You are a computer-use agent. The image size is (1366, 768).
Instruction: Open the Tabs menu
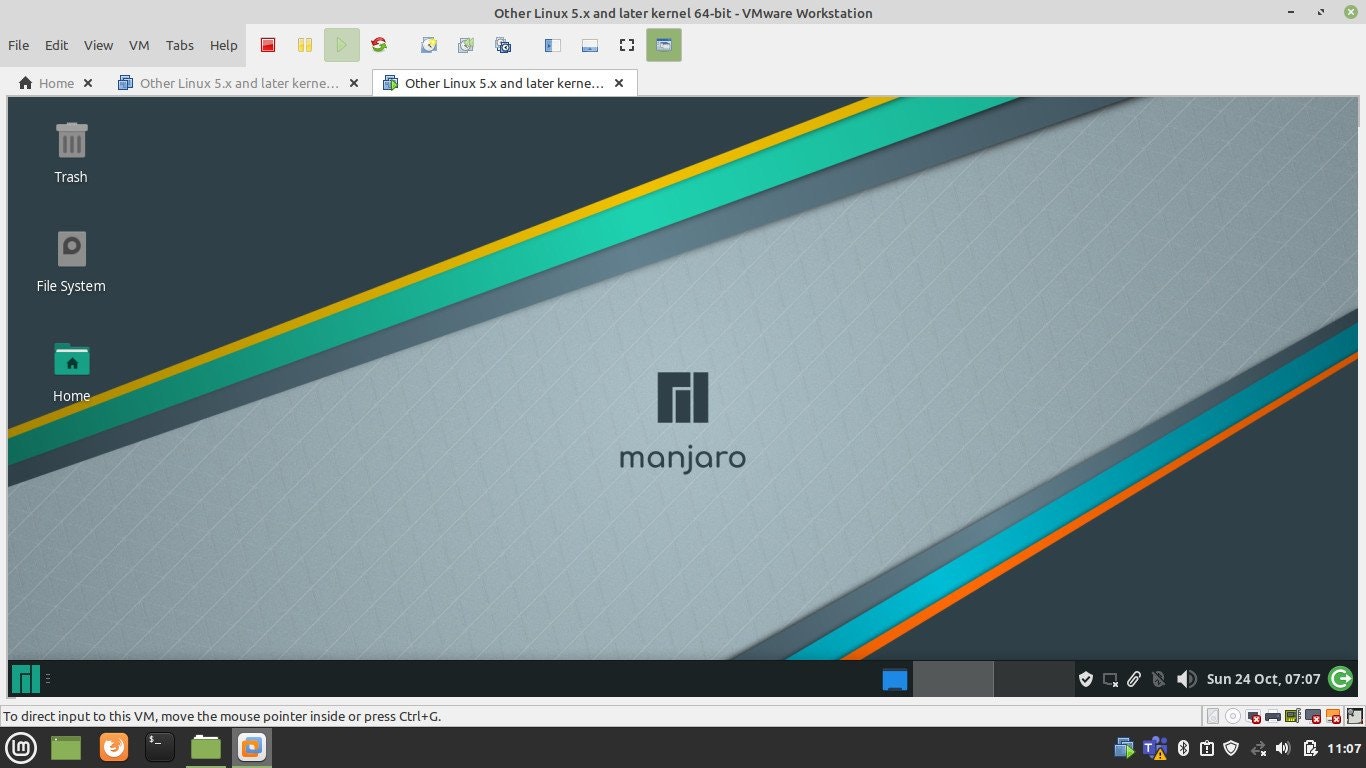(x=180, y=45)
